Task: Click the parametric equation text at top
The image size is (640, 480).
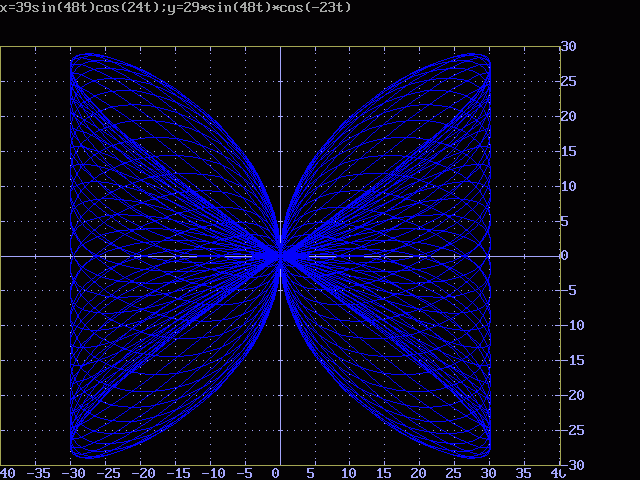Action: (x=173, y=7)
